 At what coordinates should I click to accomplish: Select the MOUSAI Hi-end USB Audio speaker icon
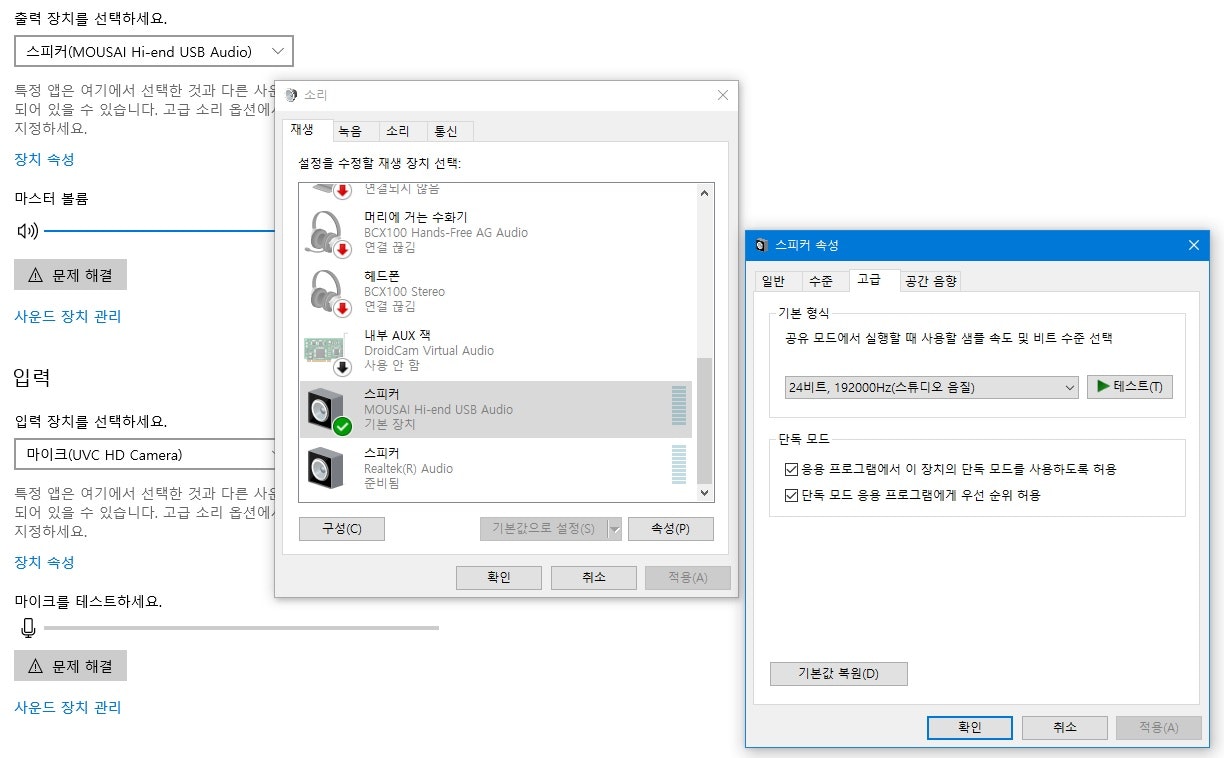point(328,410)
